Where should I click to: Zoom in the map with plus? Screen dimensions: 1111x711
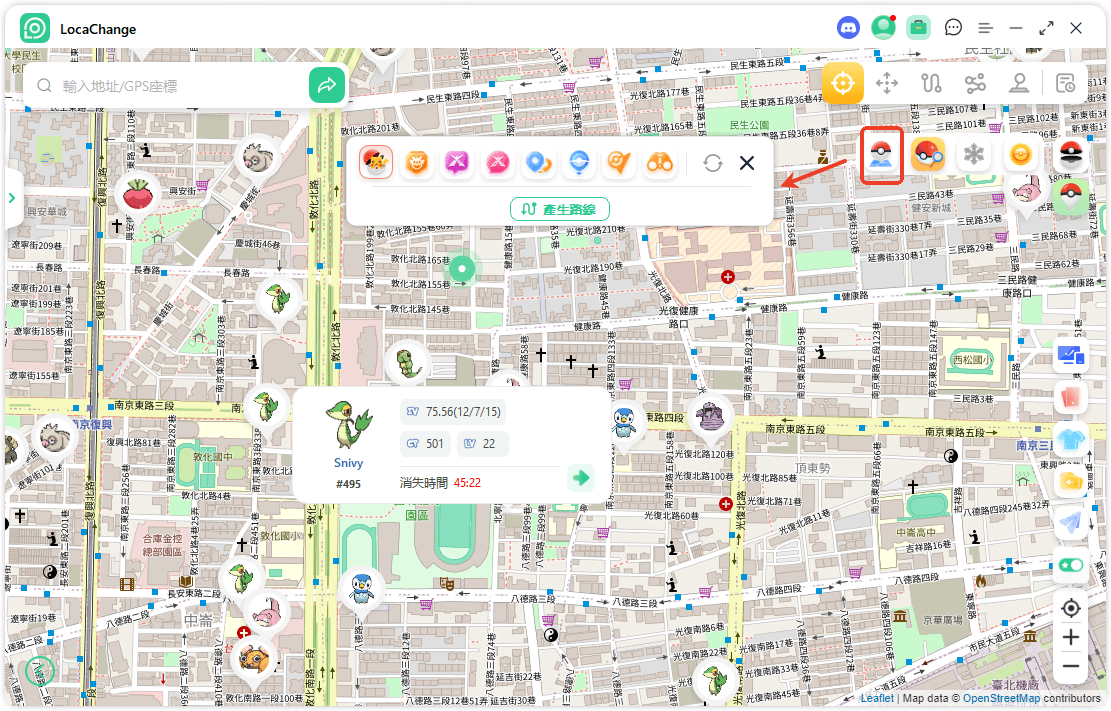coord(1071,637)
